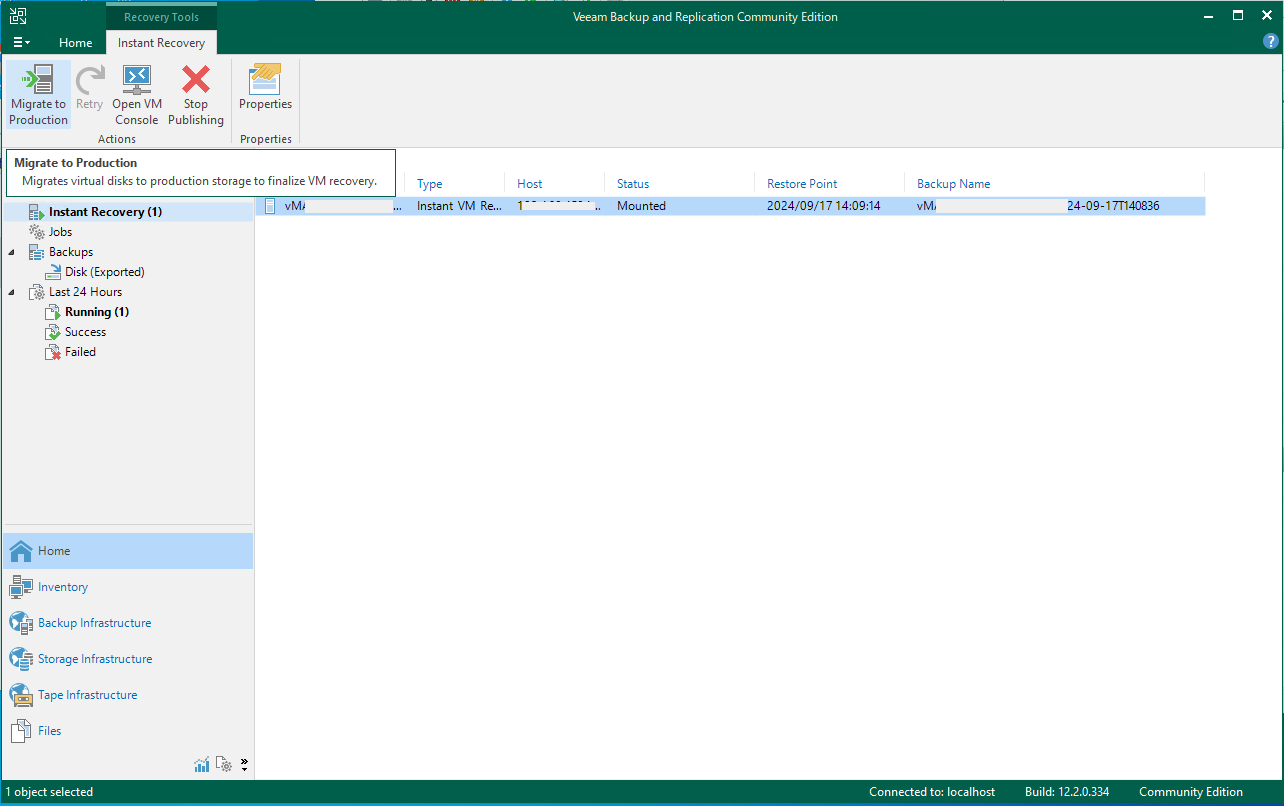Click the '1 object selected' status text
The image size is (1284, 806).
click(49, 792)
